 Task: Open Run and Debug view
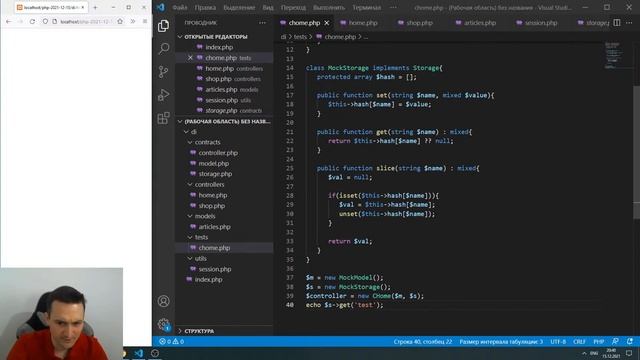163,95
